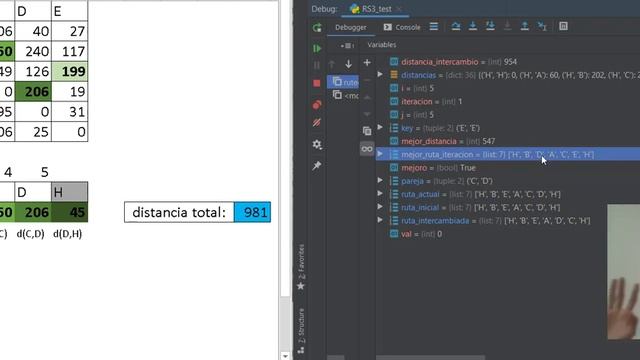The height and width of the screenshot is (360, 640).
Task: Select the iteracion variable row
Action: pos(507,101)
